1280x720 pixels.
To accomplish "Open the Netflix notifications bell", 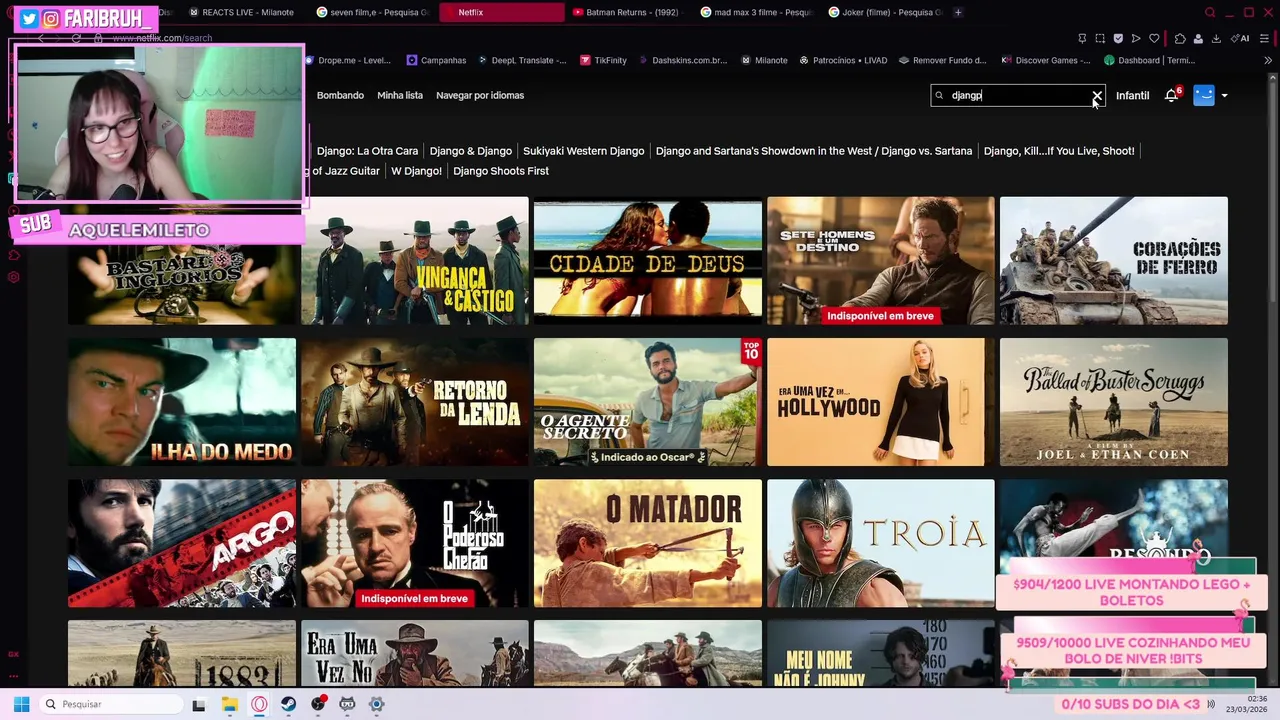I will [x=1171, y=95].
